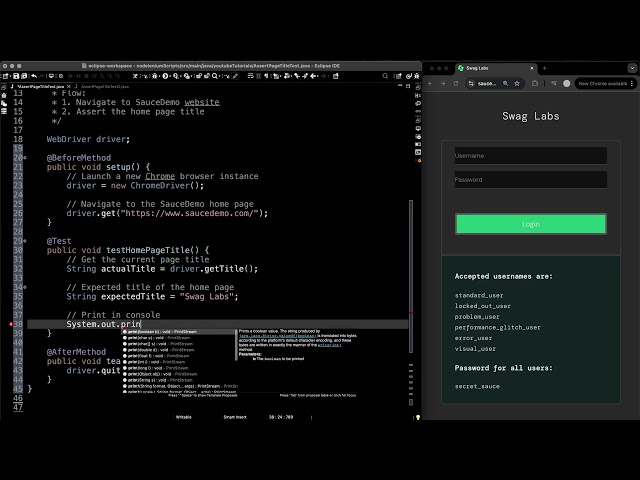Select print(Object obj) completion proposal
640x480 pixels.
click(x=178, y=374)
